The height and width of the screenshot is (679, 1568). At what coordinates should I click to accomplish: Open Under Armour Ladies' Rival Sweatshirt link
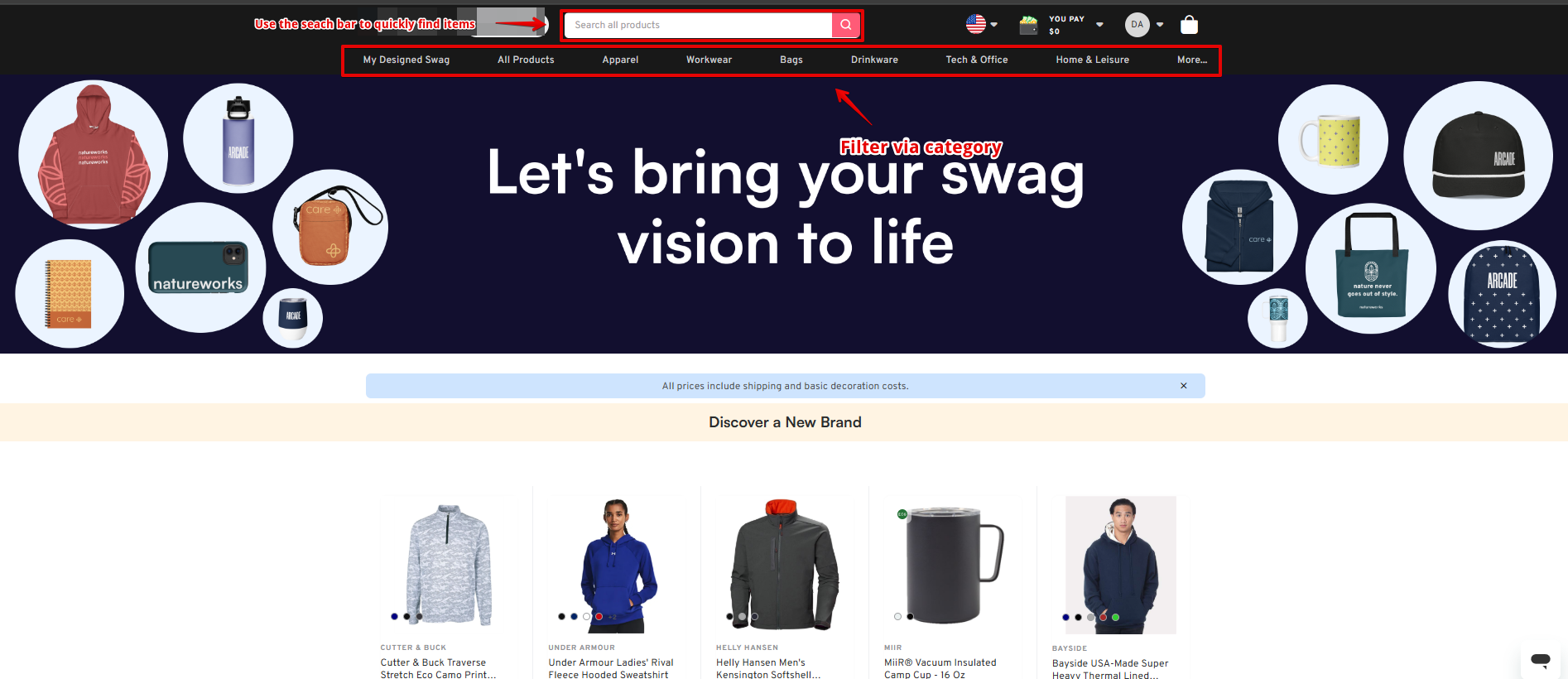[x=611, y=668]
